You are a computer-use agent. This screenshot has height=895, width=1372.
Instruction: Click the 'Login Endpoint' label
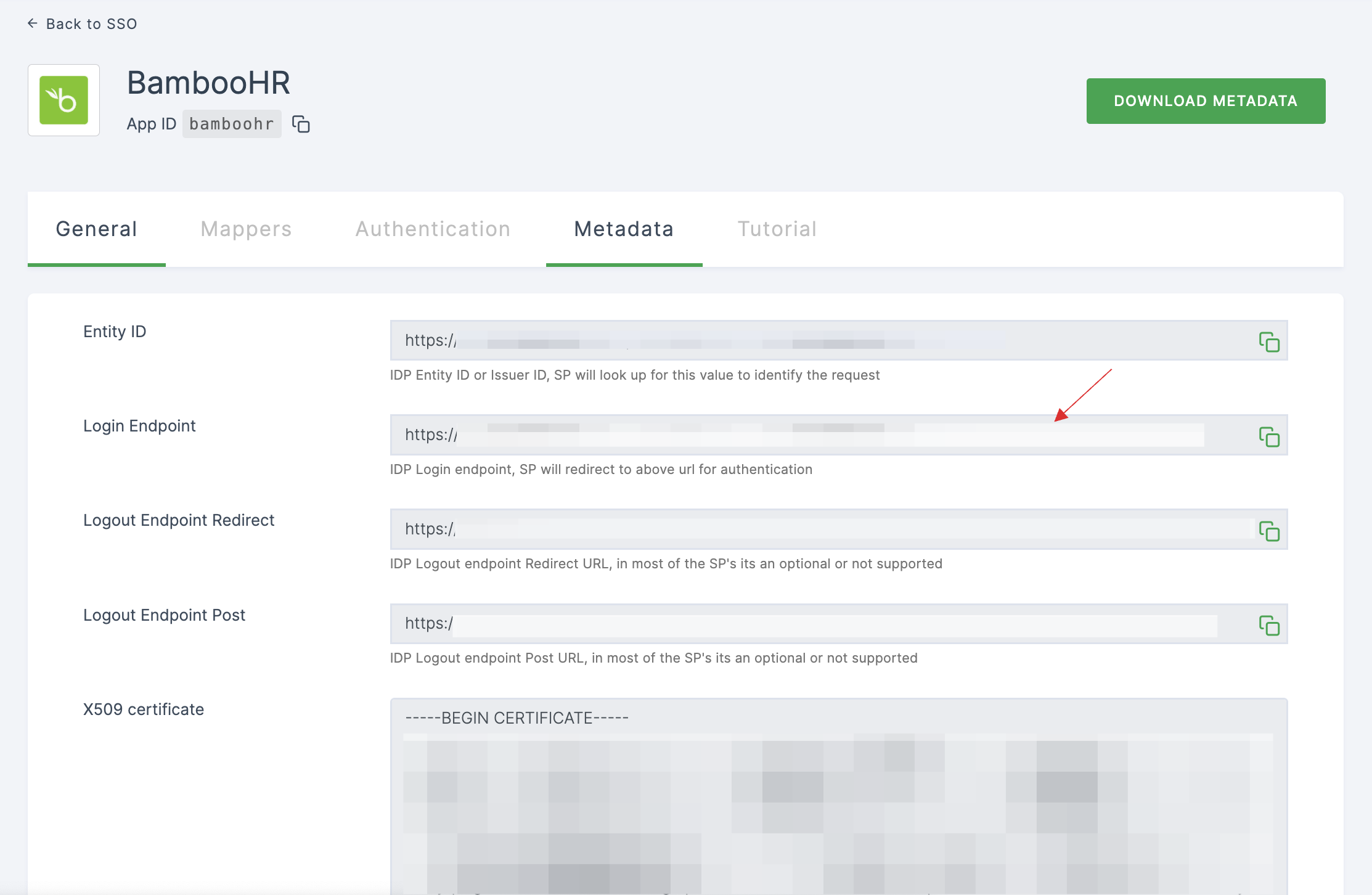pos(139,426)
